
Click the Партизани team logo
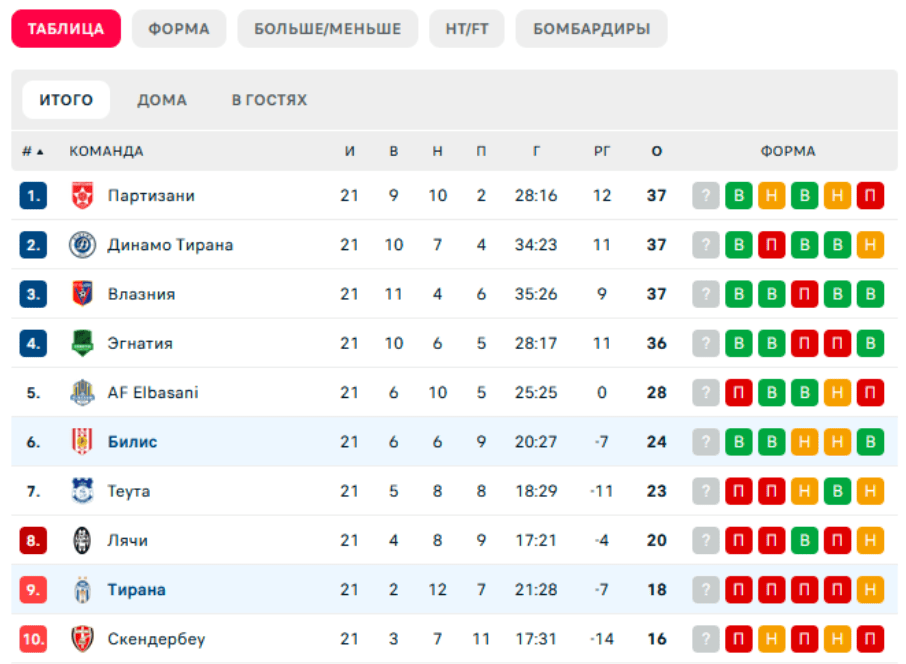click(82, 196)
